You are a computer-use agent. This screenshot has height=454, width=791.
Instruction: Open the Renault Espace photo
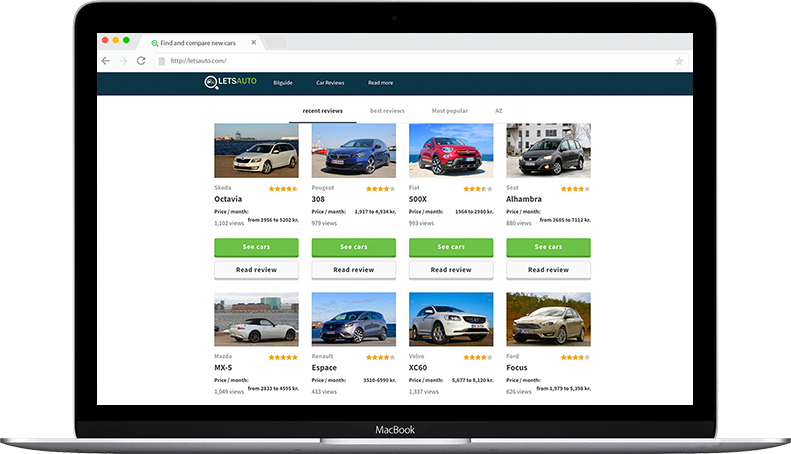pos(354,319)
